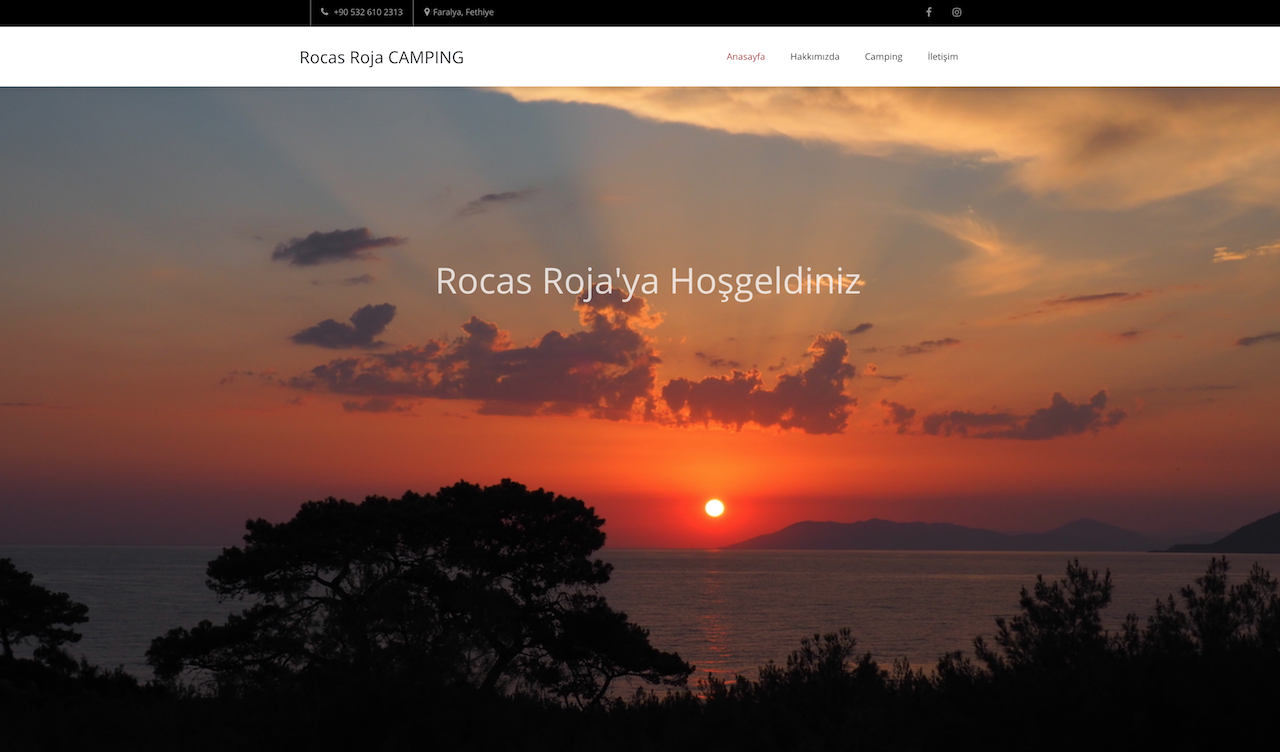Click the Faralya, Fethiye location text
This screenshot has height=752, width=1280.
463,12
